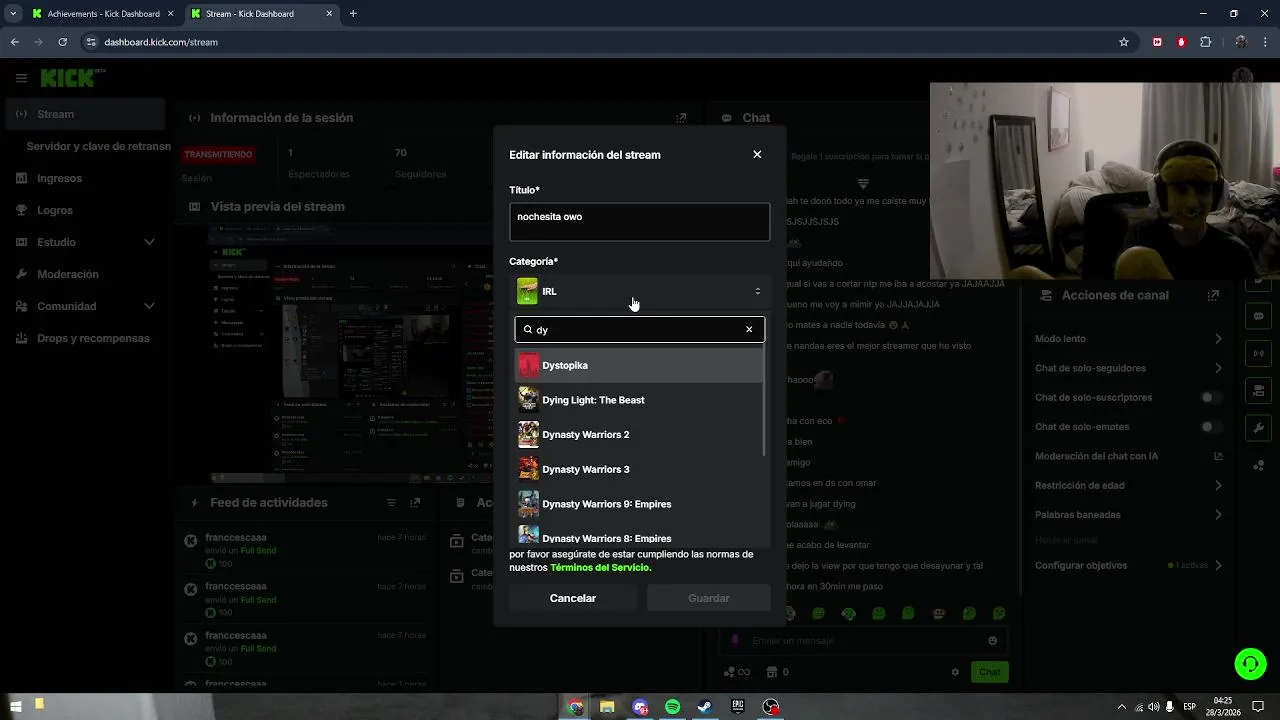The width and height of the screenshot is (1280, 720).
Task: Select Dynasty Warriors 3 category
Action: pyautogui.click(x=639, y=469)
